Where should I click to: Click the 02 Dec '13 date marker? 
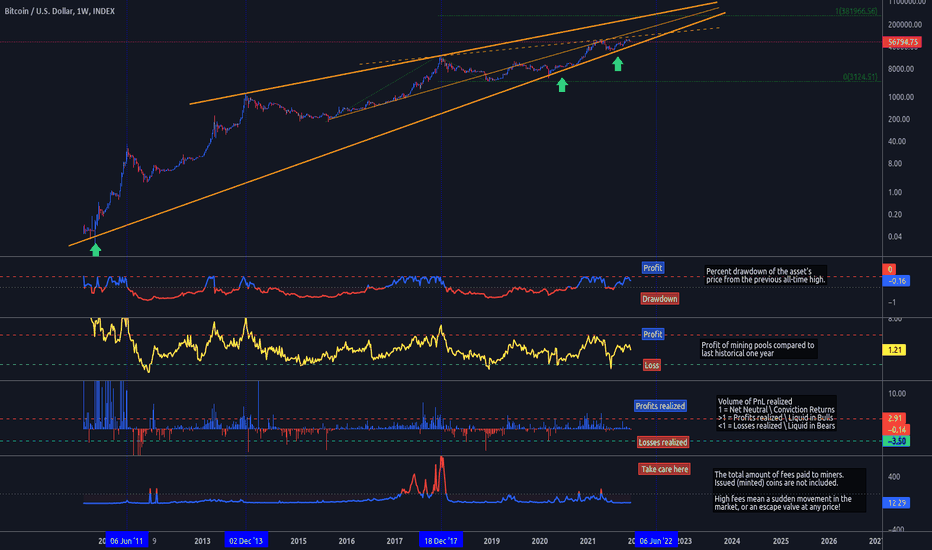tap(246, 540)
